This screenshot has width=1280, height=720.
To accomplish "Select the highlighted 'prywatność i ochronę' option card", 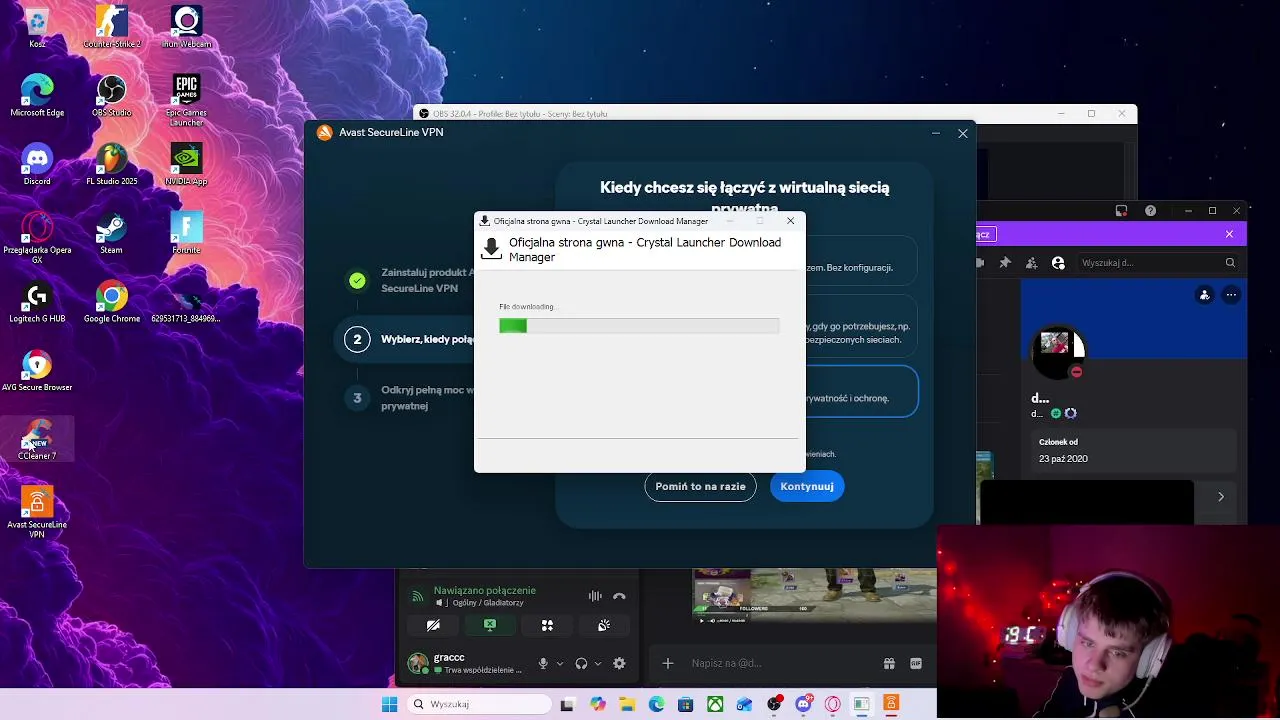I will [861, 391].
